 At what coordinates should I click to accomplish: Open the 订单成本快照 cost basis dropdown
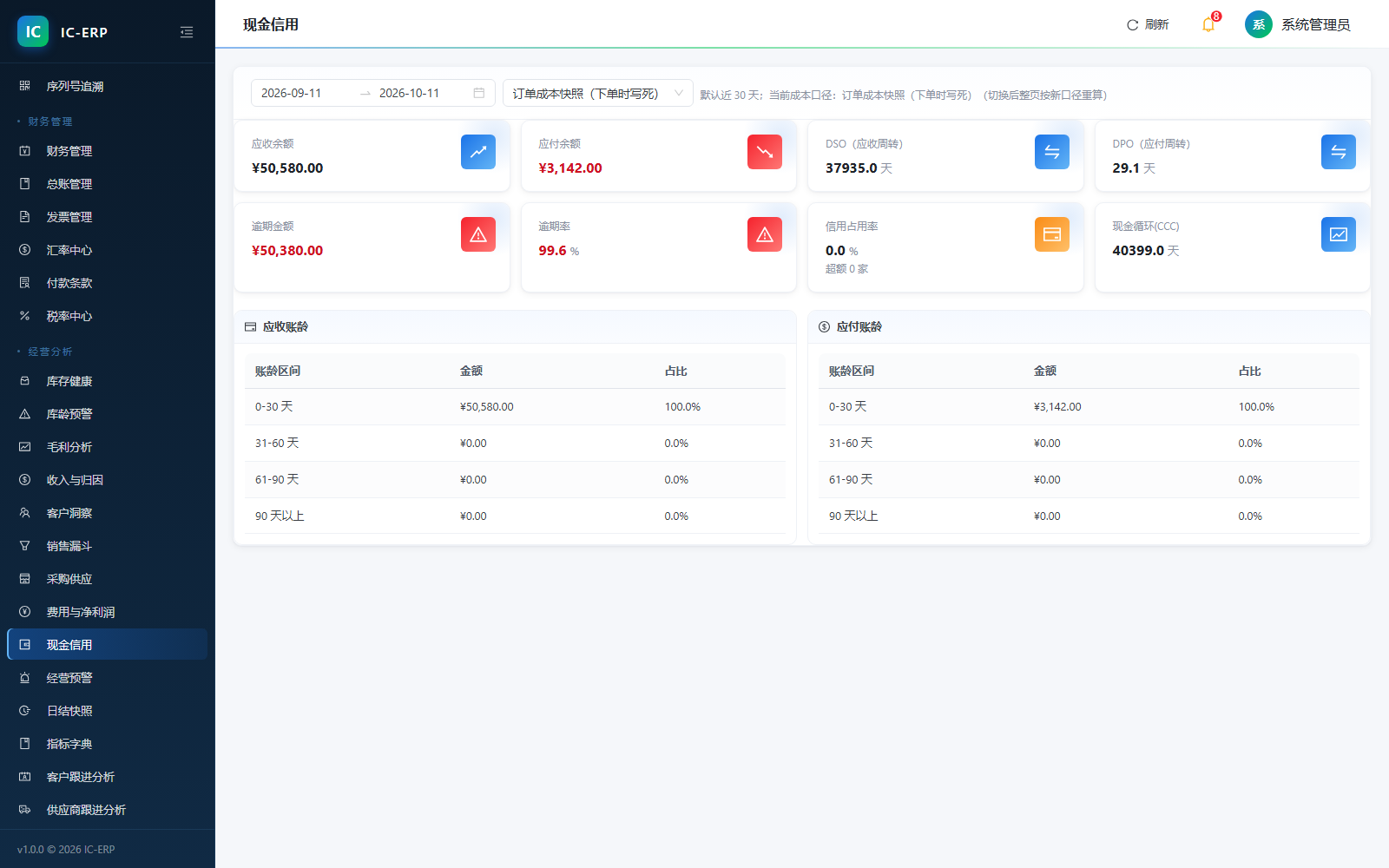598,93
